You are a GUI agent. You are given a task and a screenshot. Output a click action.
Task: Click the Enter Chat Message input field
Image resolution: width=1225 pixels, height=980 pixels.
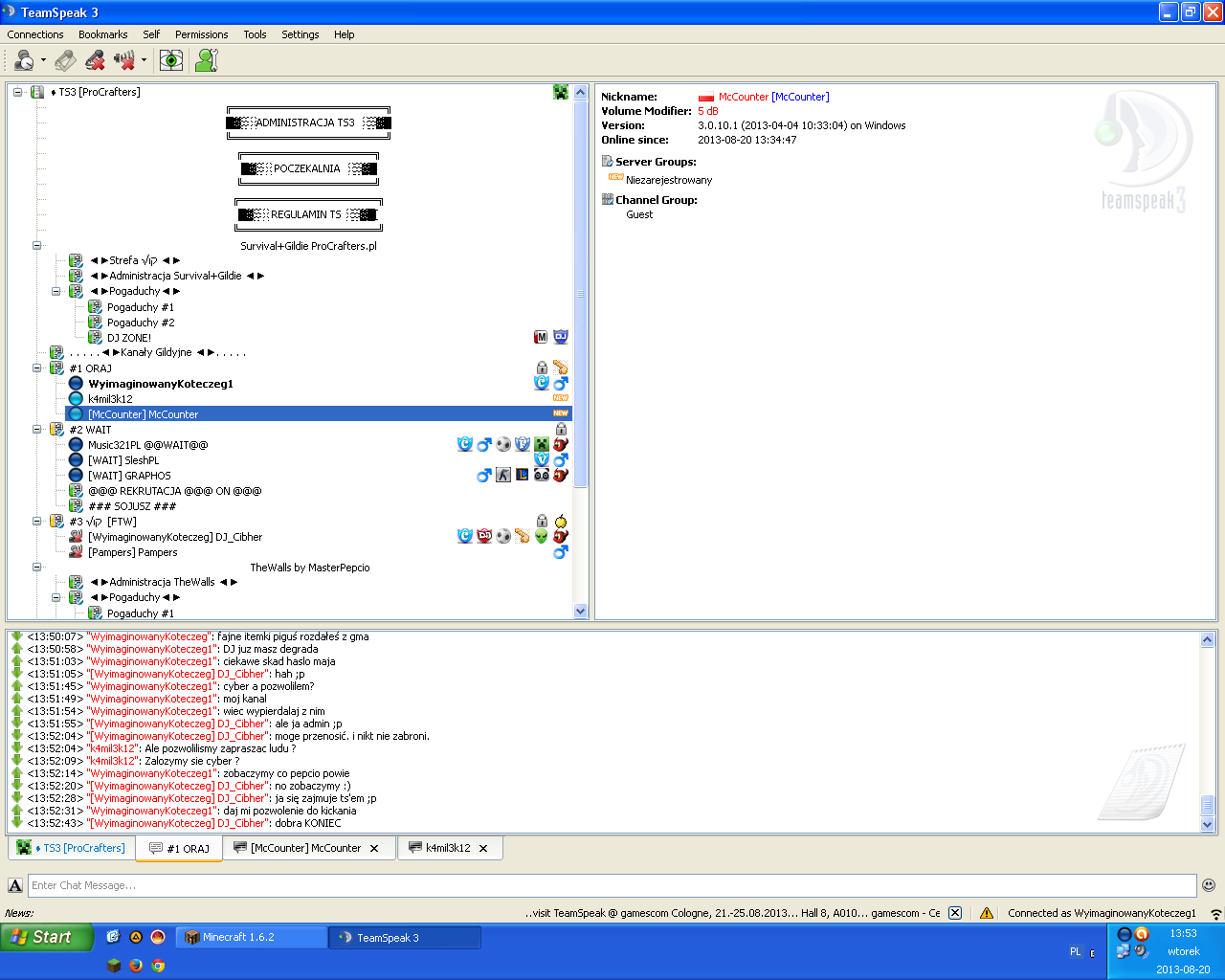point(612,885)
